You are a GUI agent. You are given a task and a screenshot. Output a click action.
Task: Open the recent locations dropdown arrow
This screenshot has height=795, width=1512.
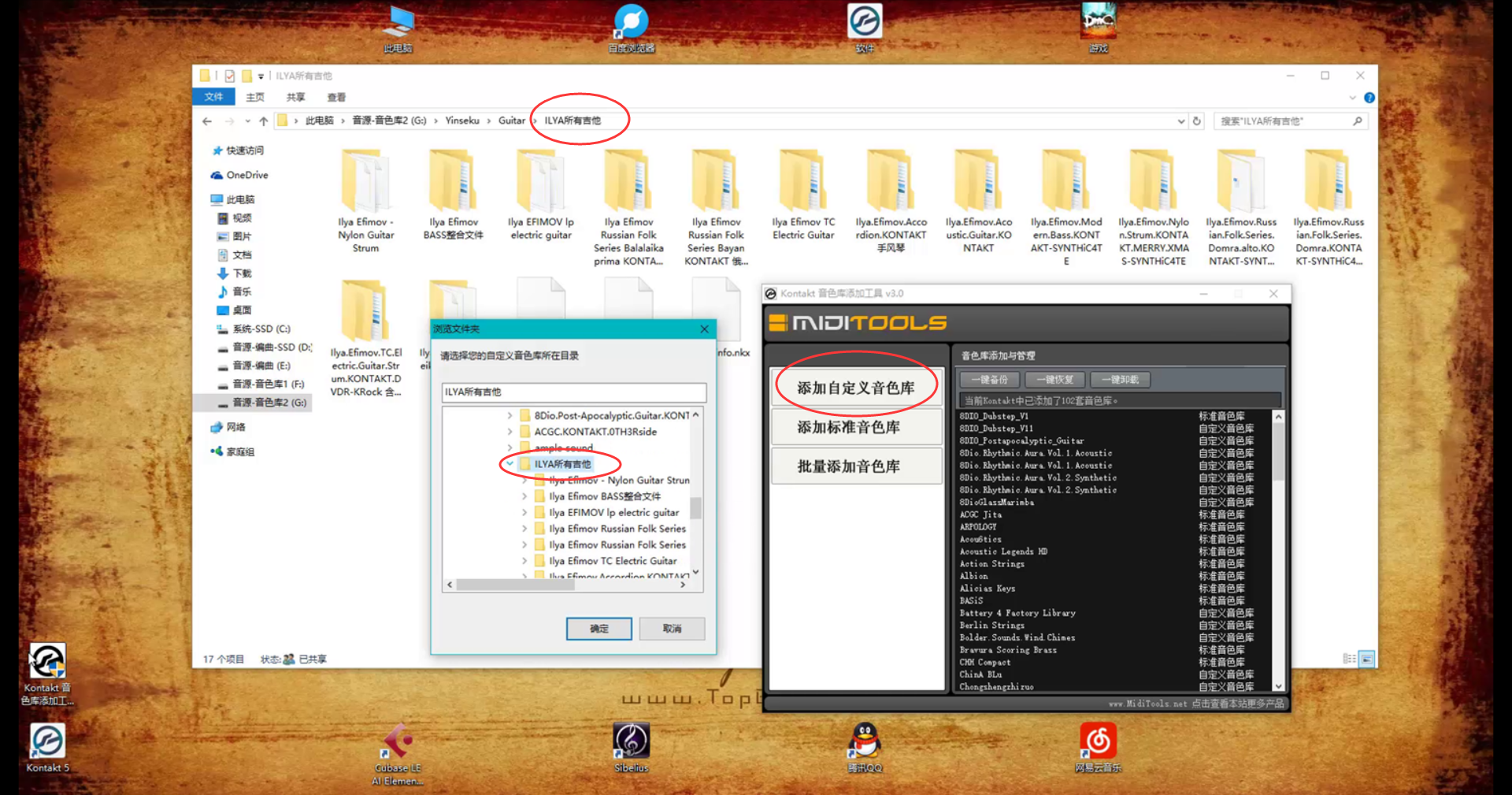pos(247,121)
